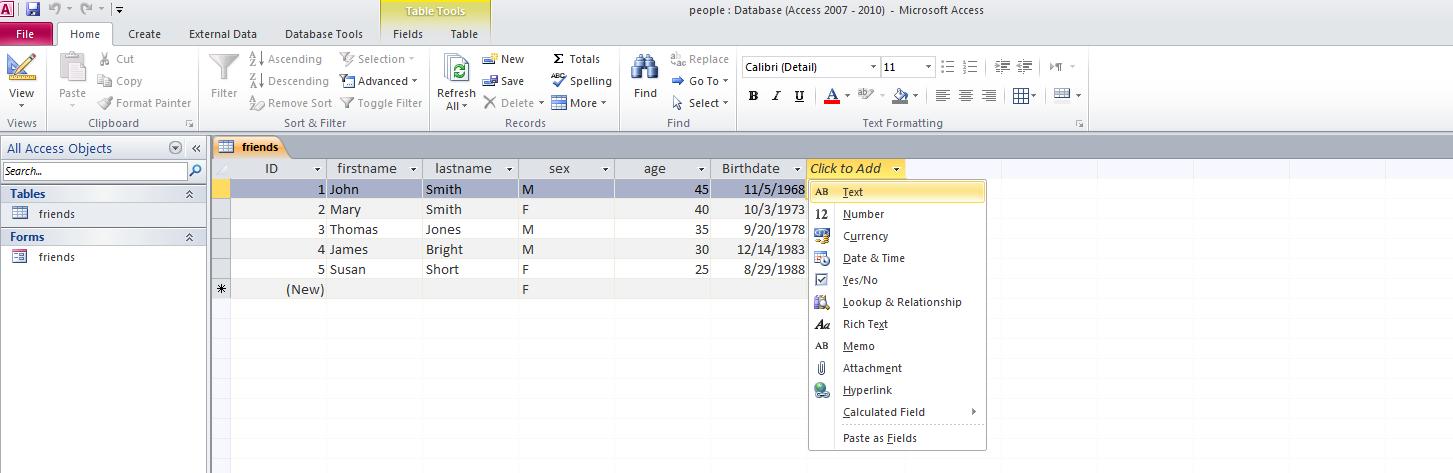Image resolution: width=1453 pixels, height=473 pixels.
Task: Open the More dropdown in Records
Action: (x=579, y=103)
